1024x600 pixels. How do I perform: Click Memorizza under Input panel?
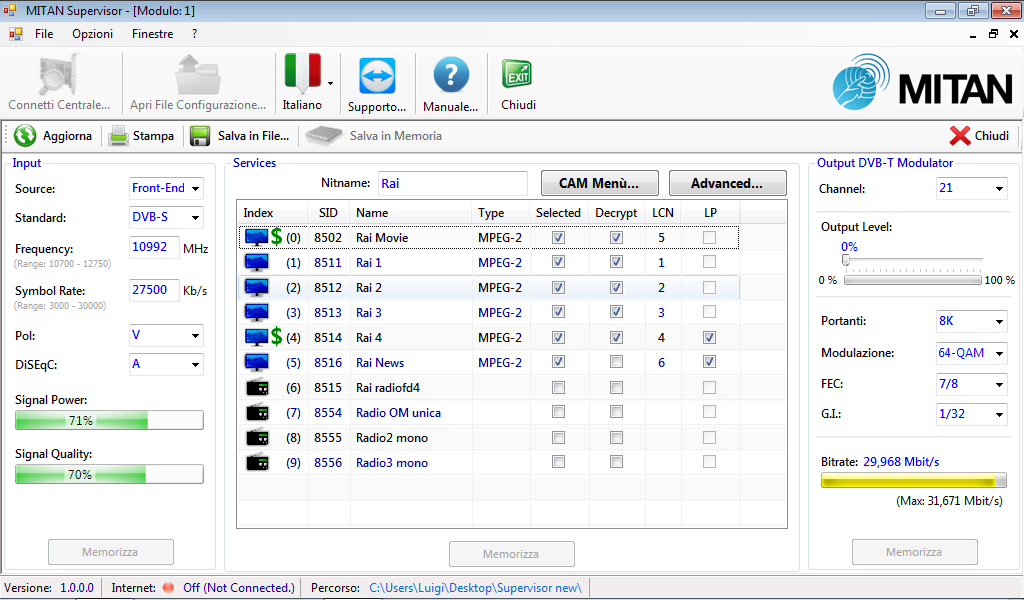(110, 552)
